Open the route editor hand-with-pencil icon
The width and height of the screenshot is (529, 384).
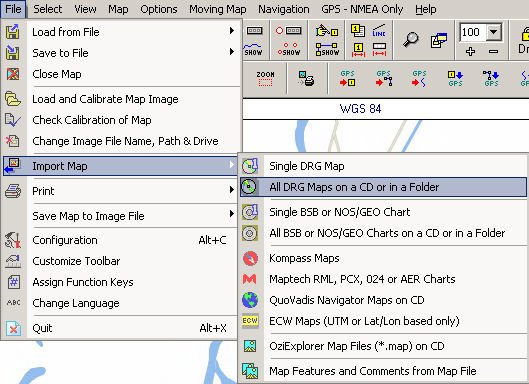pyautogui.click(x=327, y=31)
